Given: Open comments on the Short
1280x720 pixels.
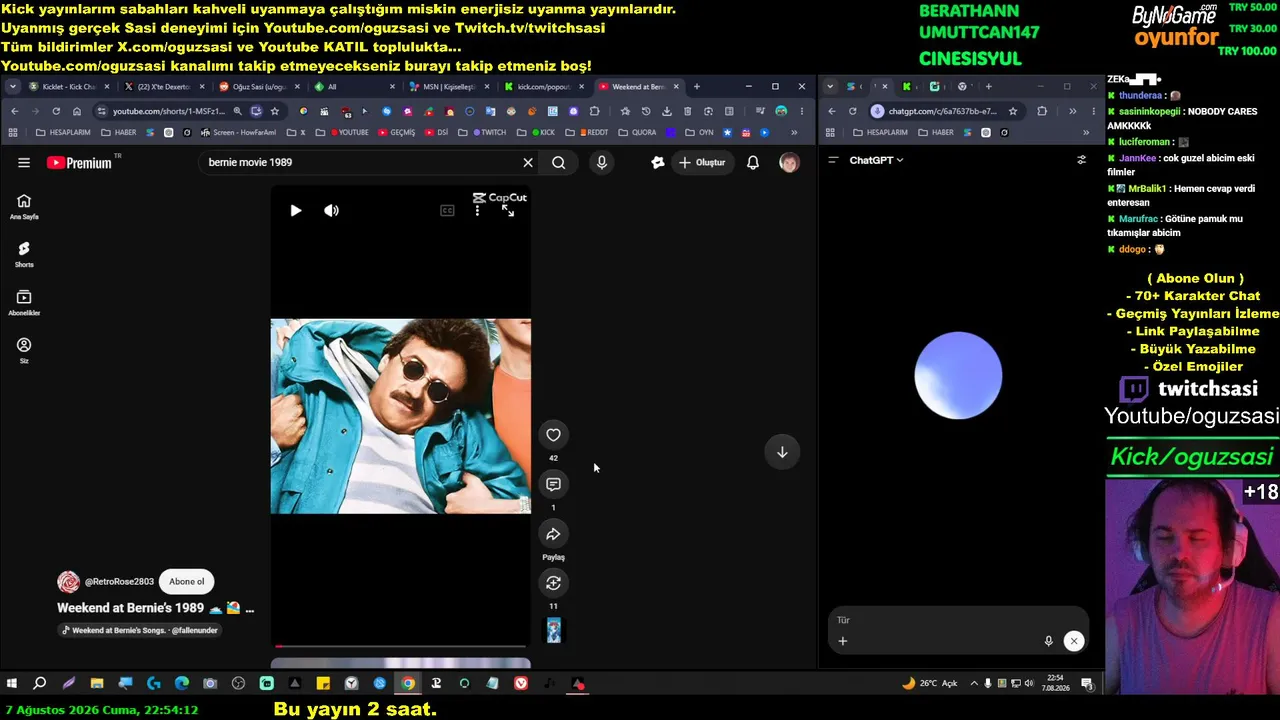Looking at the screenshot, I should [553, 484].
